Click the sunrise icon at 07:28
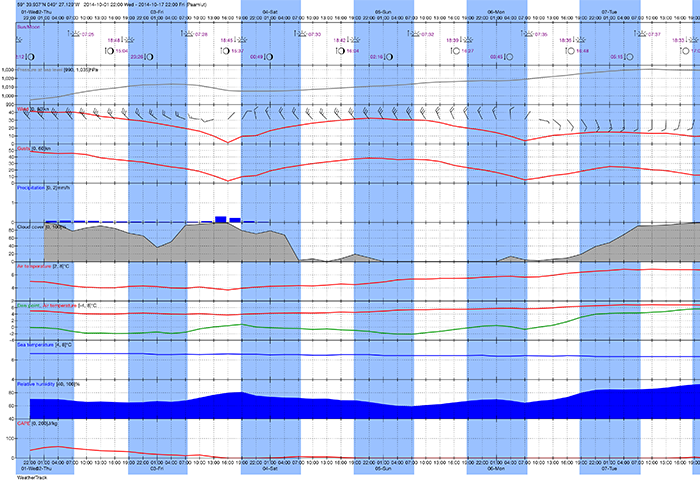700x482 pixels. (x=187, y=33)
